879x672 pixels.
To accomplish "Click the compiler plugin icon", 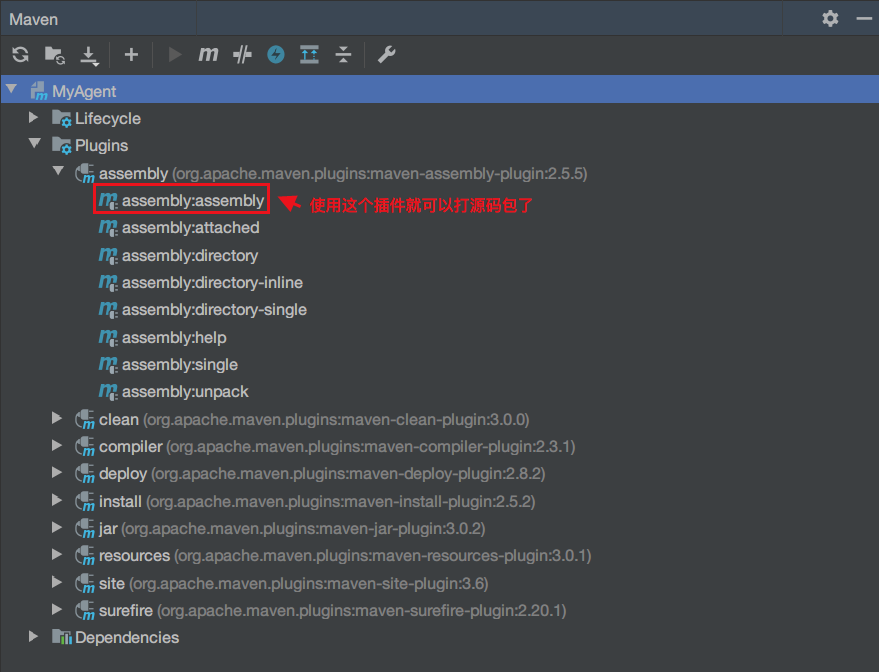I will tap(85, 446).
